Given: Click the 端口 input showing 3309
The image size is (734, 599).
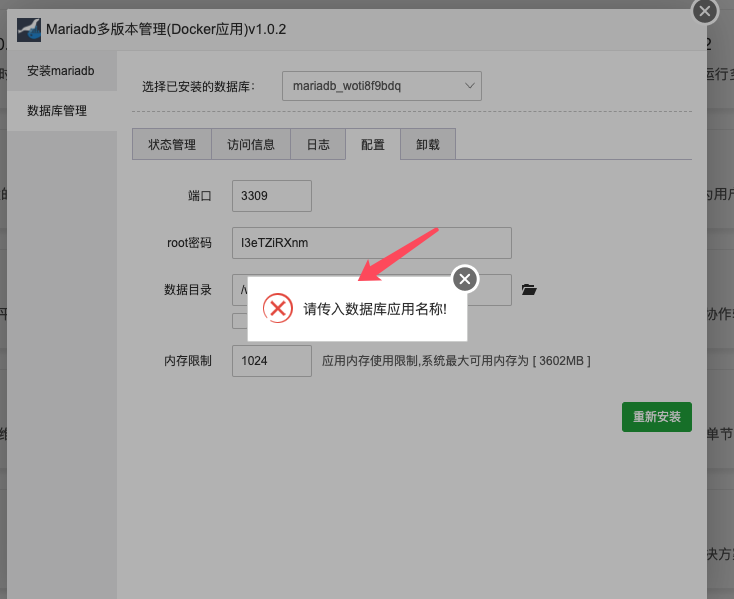Looking at the screenshot, I should coord(272,196).
